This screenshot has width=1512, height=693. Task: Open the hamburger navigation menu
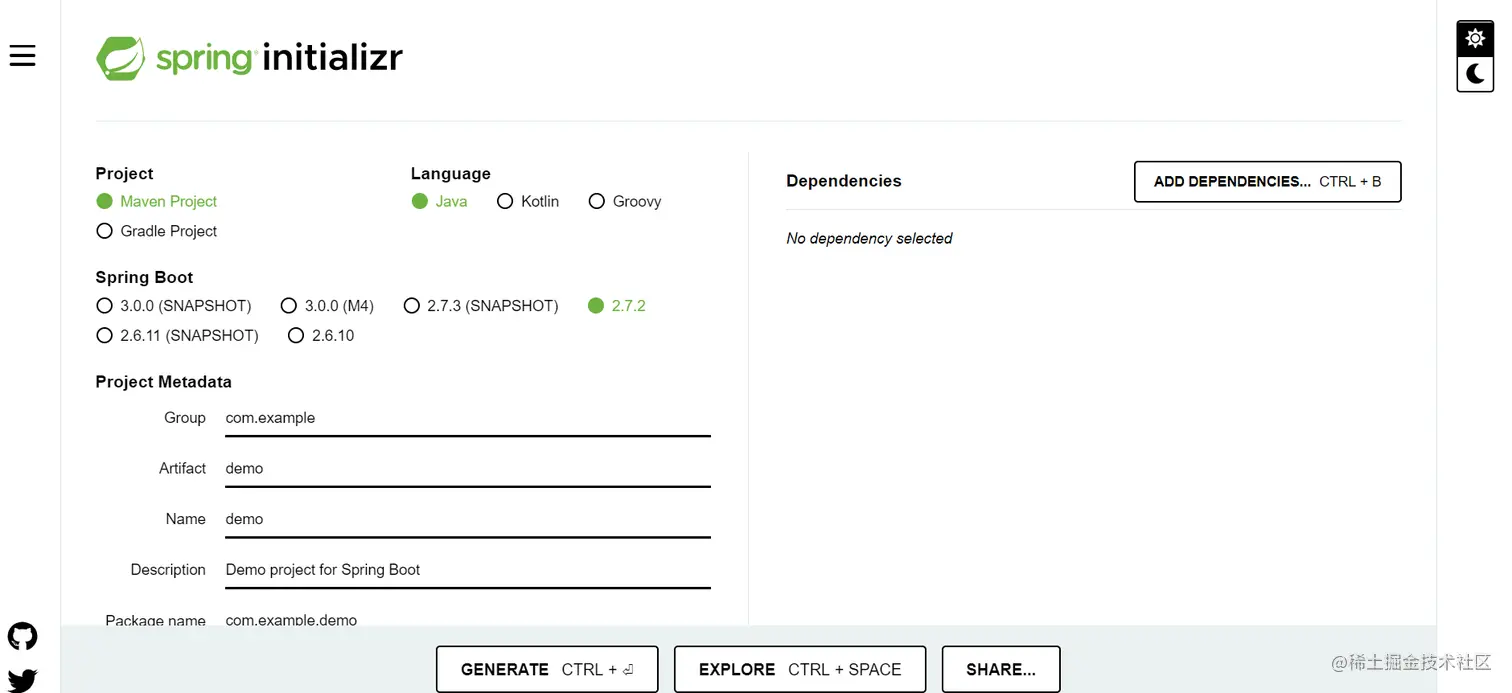click(23, 56)
